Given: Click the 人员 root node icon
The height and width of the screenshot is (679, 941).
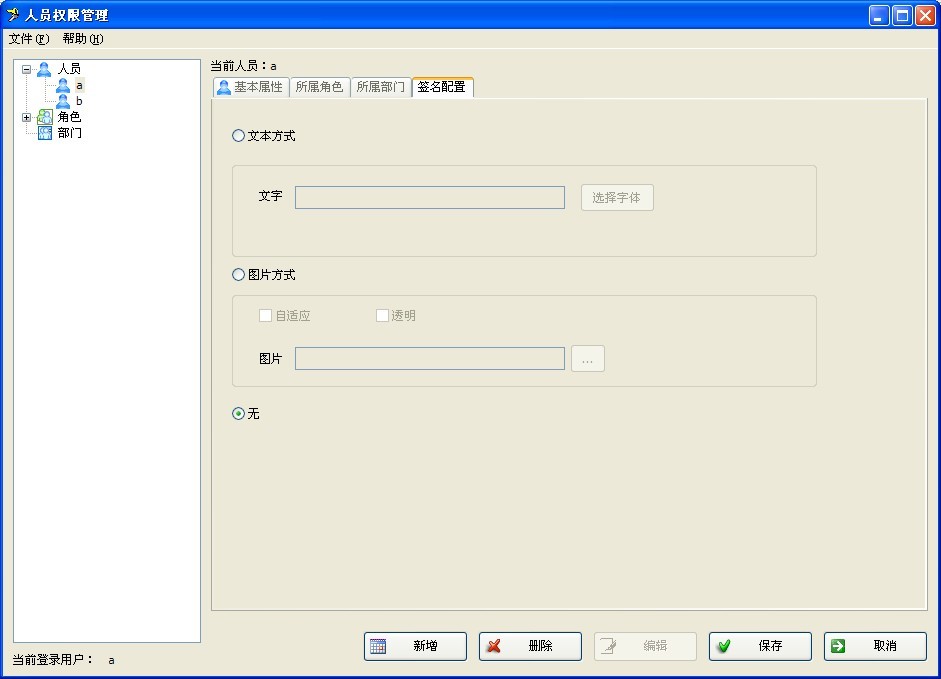Looking at the screenshot, I should 44,69.
